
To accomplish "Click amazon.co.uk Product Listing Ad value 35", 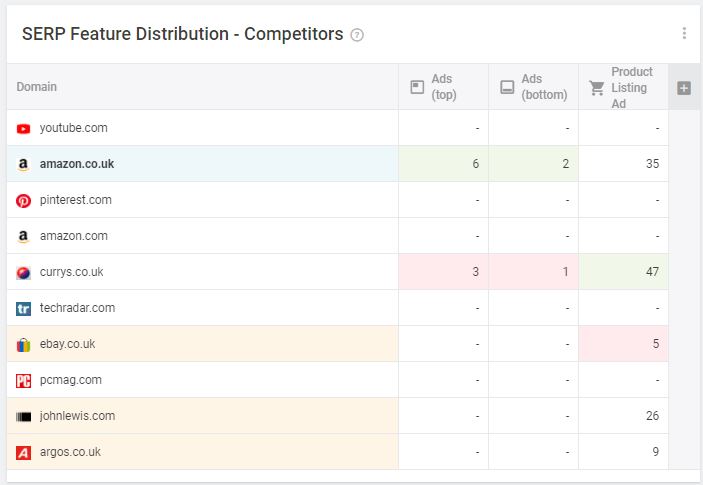I will tap(652, 164).
